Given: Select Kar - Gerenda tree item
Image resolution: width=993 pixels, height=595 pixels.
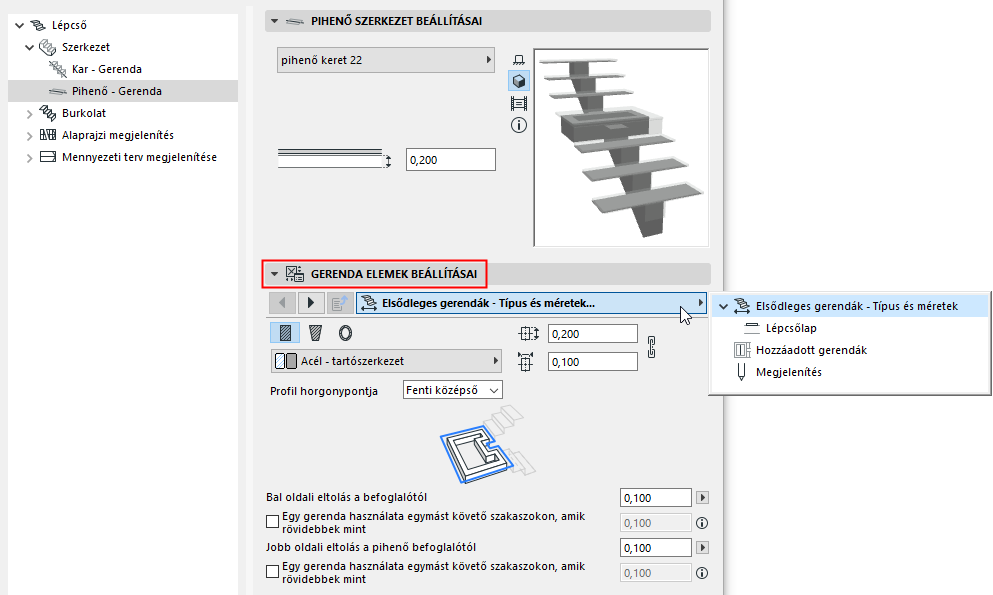Looking at the screenshot, I should (106, 69).
